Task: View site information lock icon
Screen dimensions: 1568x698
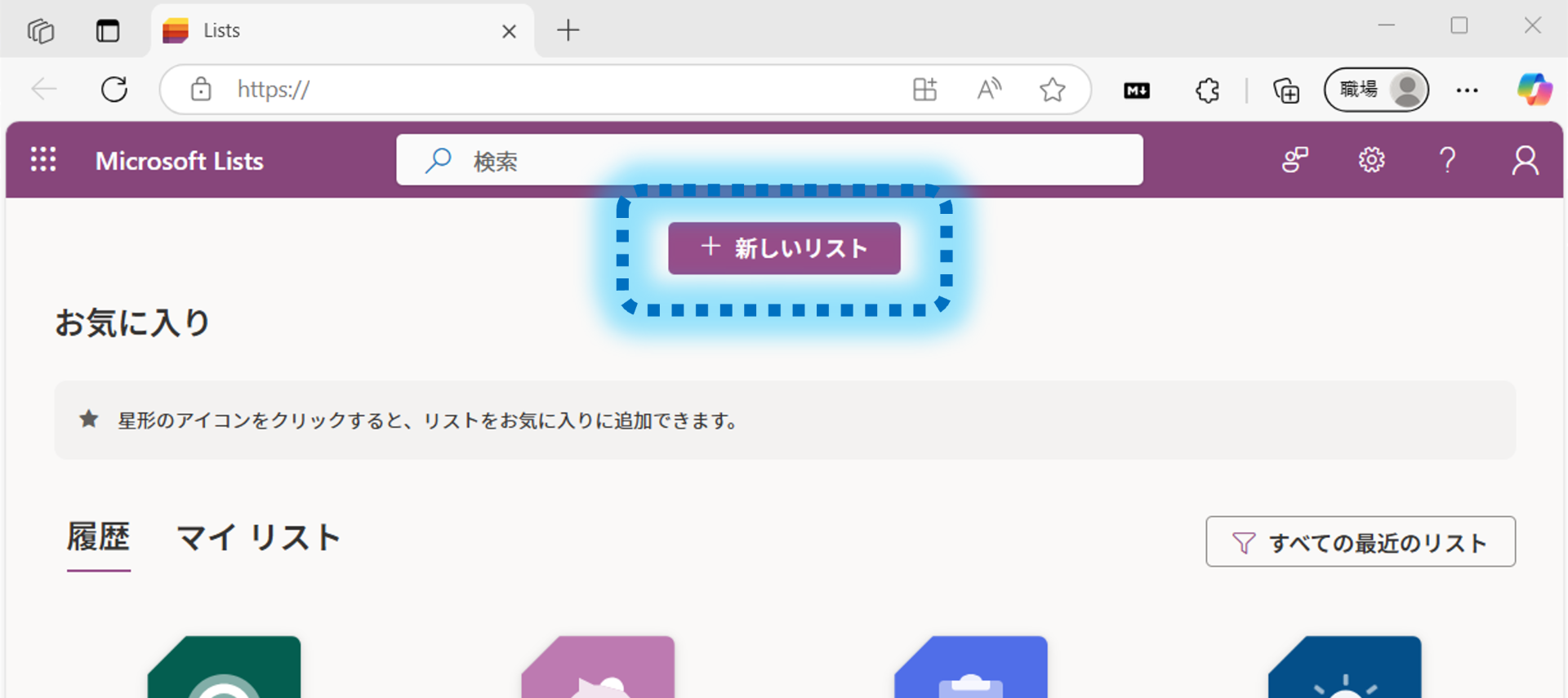Action: click(201, 89)
